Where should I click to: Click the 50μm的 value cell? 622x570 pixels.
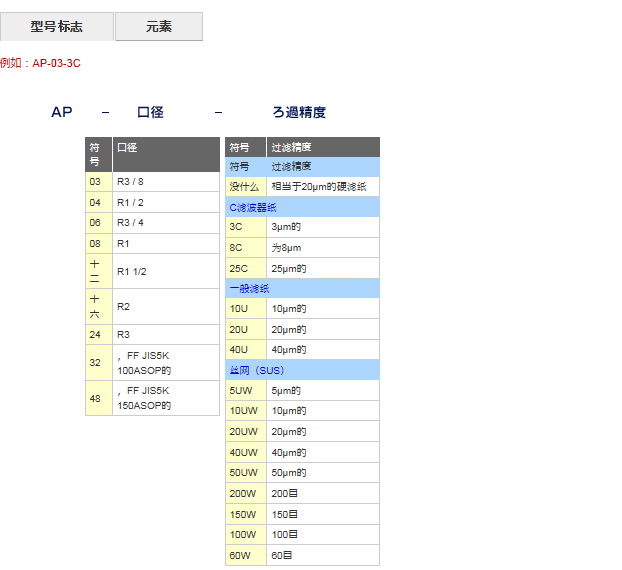(x=323, y=472)
